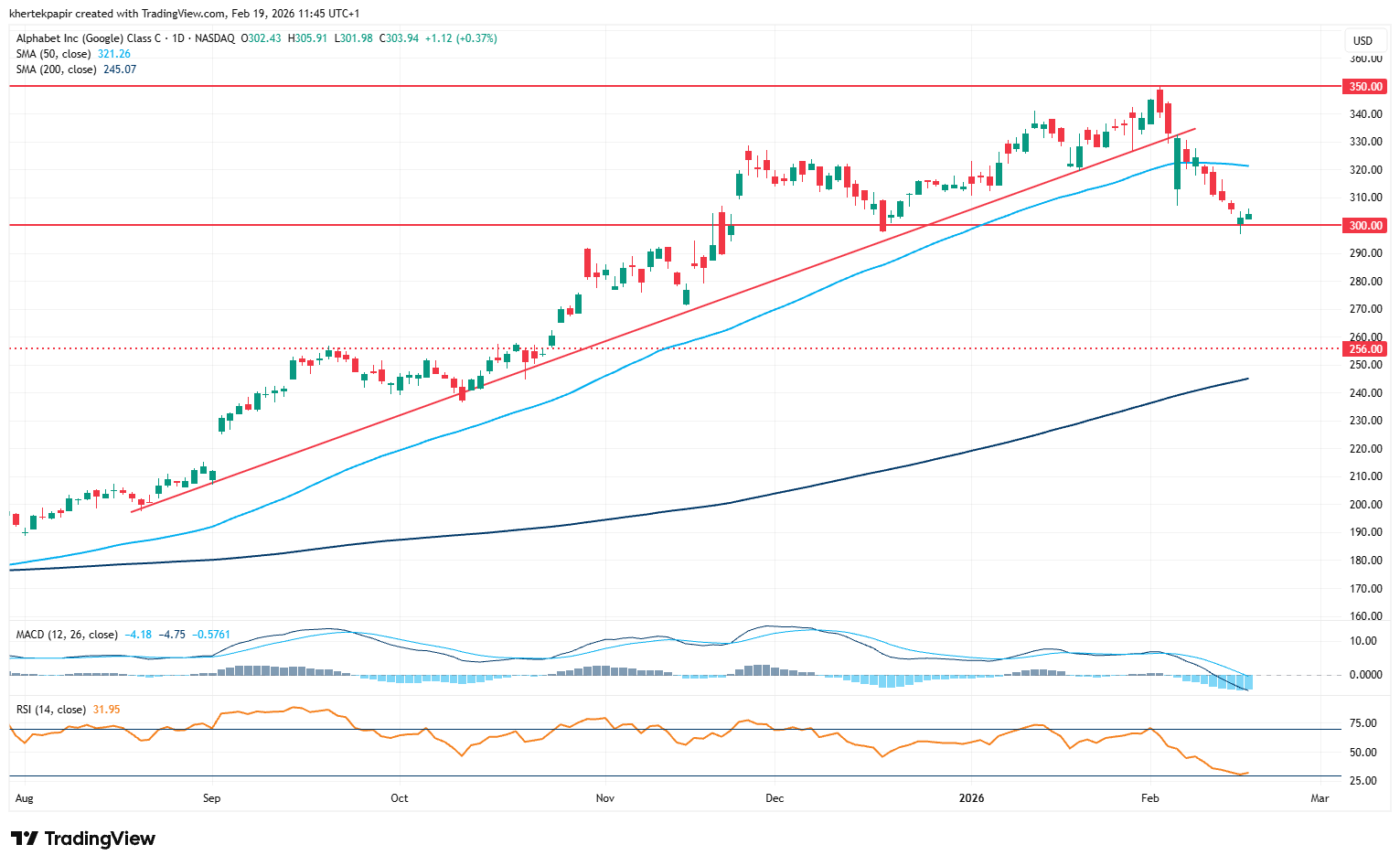
Task: Click the MACD histogram value −0.5761
Action: tap(211, 635)
